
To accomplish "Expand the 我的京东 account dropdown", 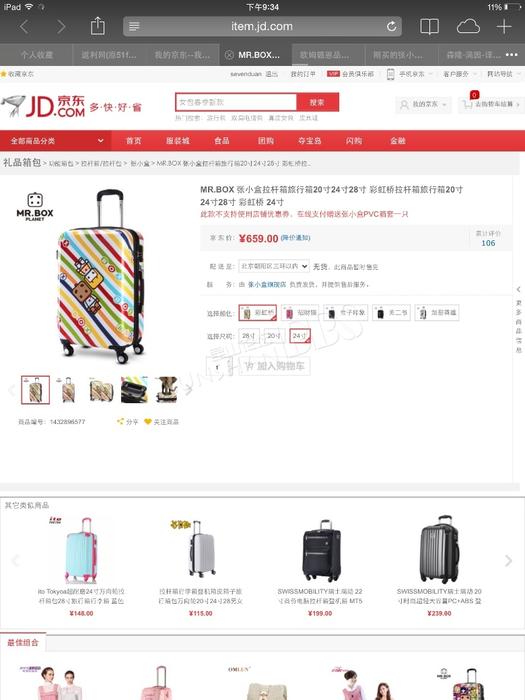I will coord(423,104).
